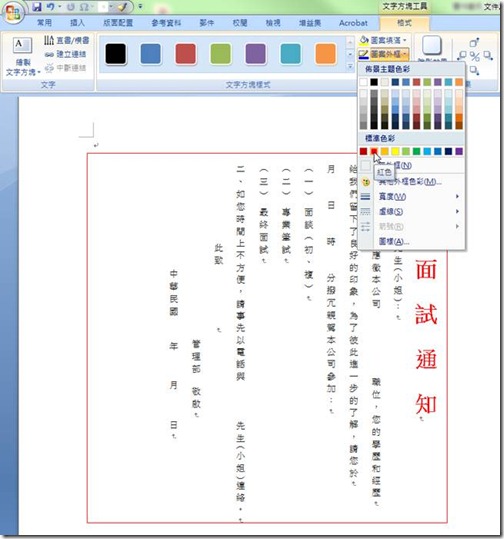
Task: Collapse the 圖案外框 shape outline dropdown arrow
Action: click(x=405, y=54)
